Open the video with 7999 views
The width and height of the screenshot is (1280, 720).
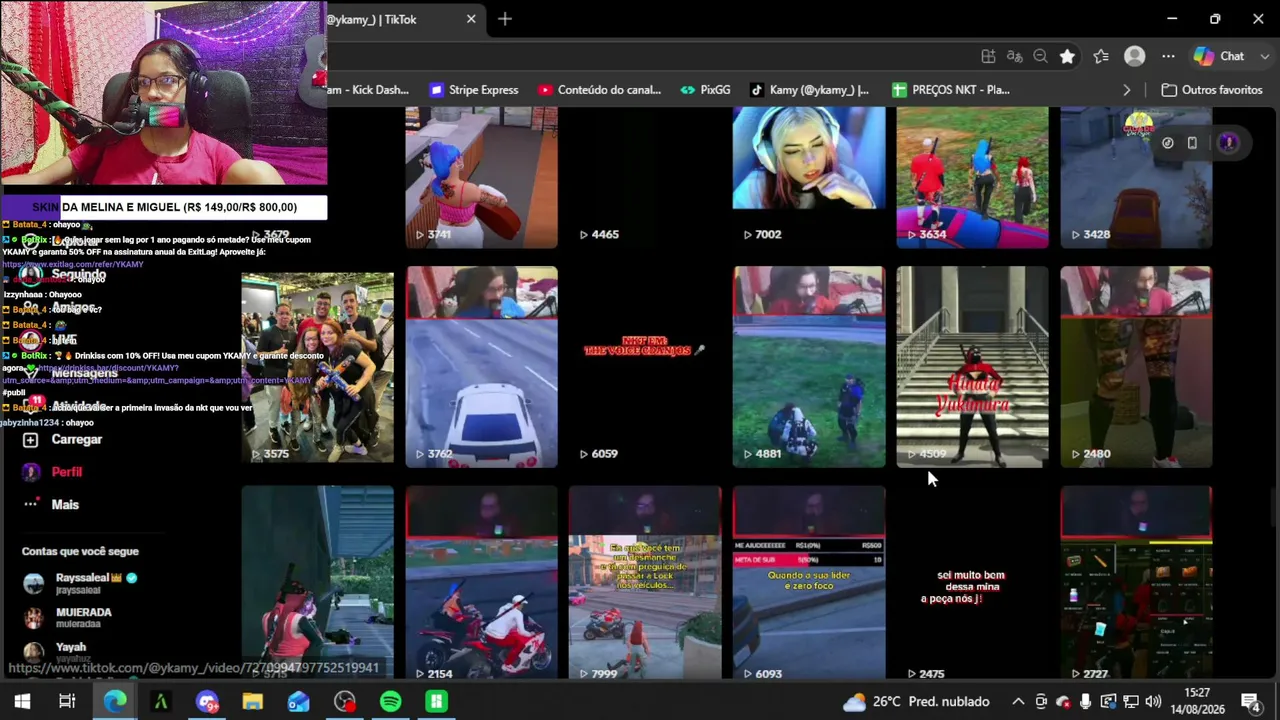click(645, 584)
